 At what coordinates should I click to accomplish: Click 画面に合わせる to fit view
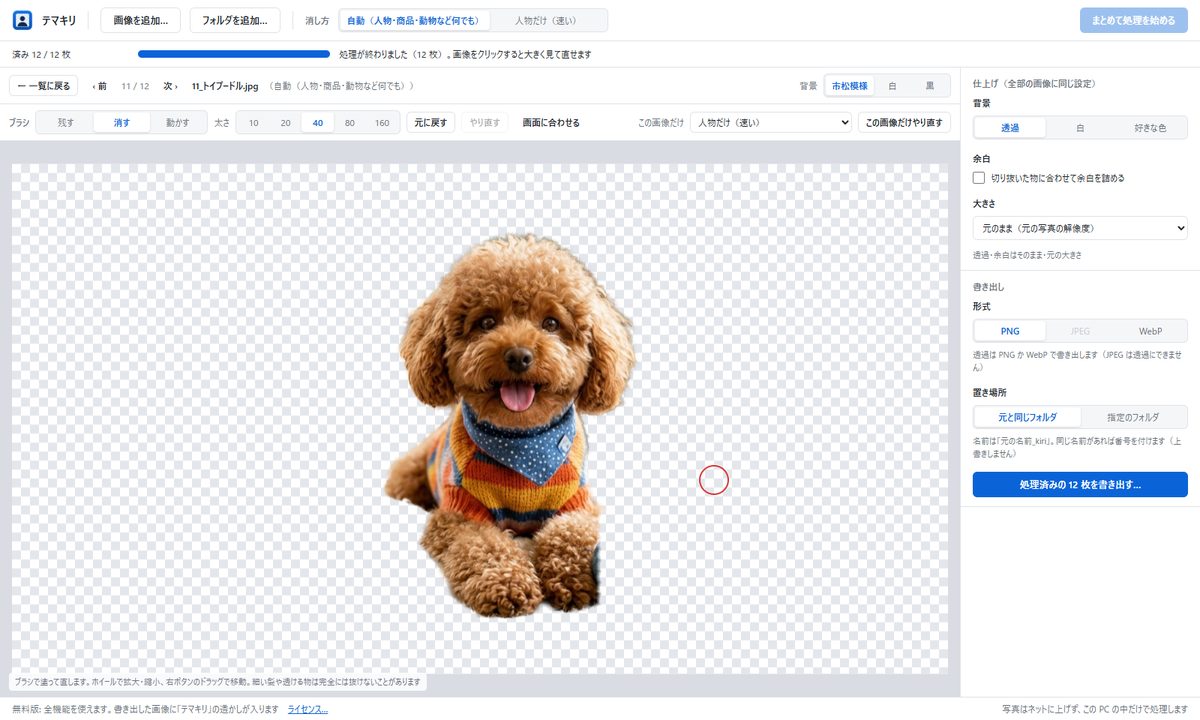(x=551, y=123)
